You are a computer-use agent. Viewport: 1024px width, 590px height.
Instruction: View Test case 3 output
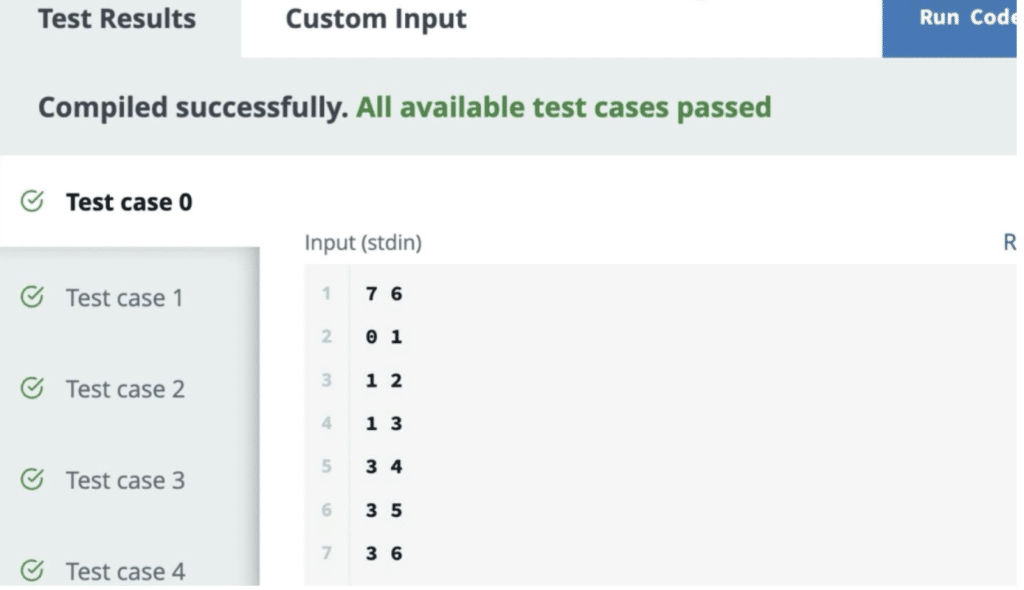tap(125, 480)
